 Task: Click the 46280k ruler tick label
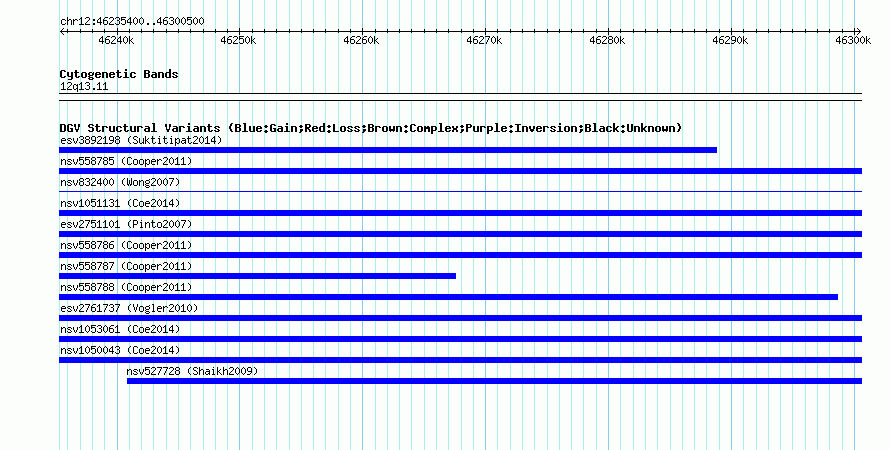607,40
